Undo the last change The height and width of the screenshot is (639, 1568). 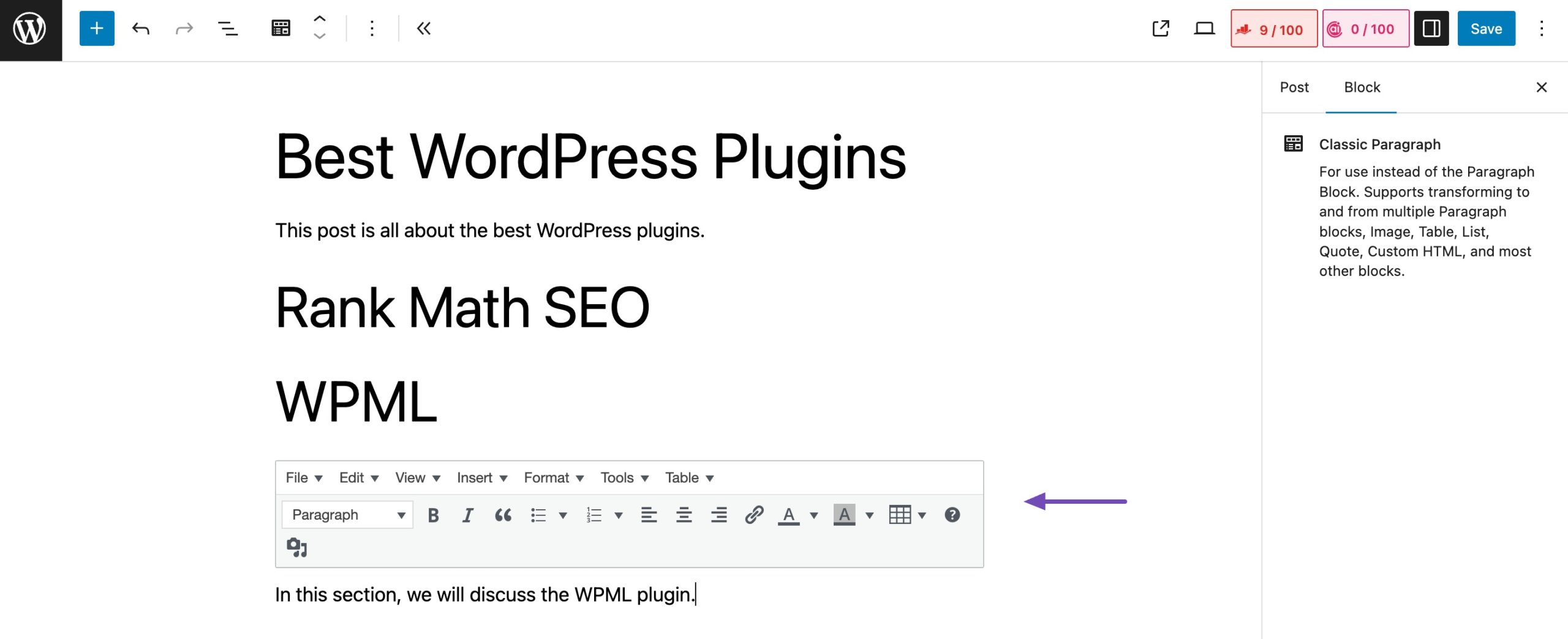(141, 28)
